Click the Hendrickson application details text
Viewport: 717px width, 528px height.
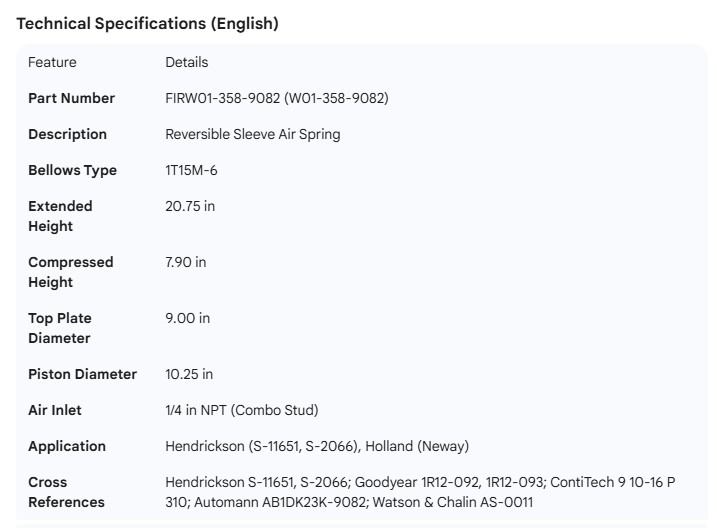pos(316,446)
